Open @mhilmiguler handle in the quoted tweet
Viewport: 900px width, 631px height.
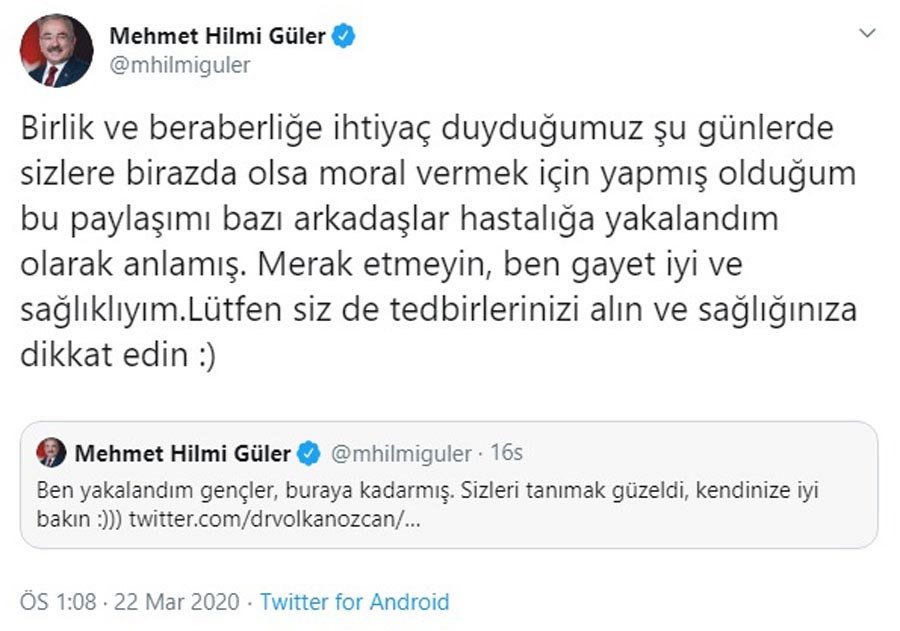coord(401,454)
